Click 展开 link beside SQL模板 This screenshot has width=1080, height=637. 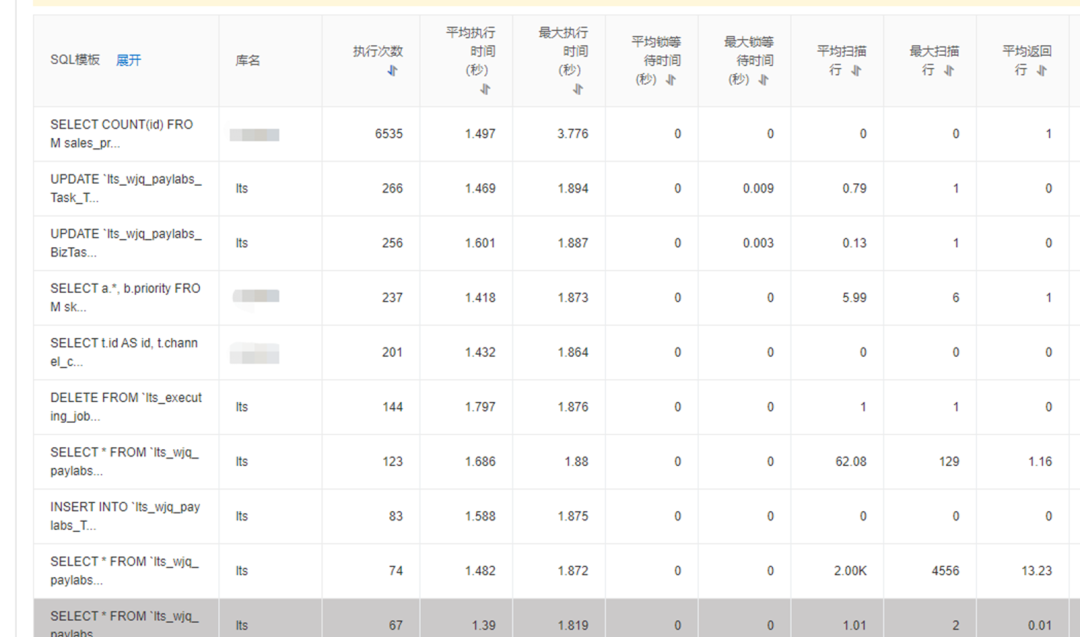point(128,61)
